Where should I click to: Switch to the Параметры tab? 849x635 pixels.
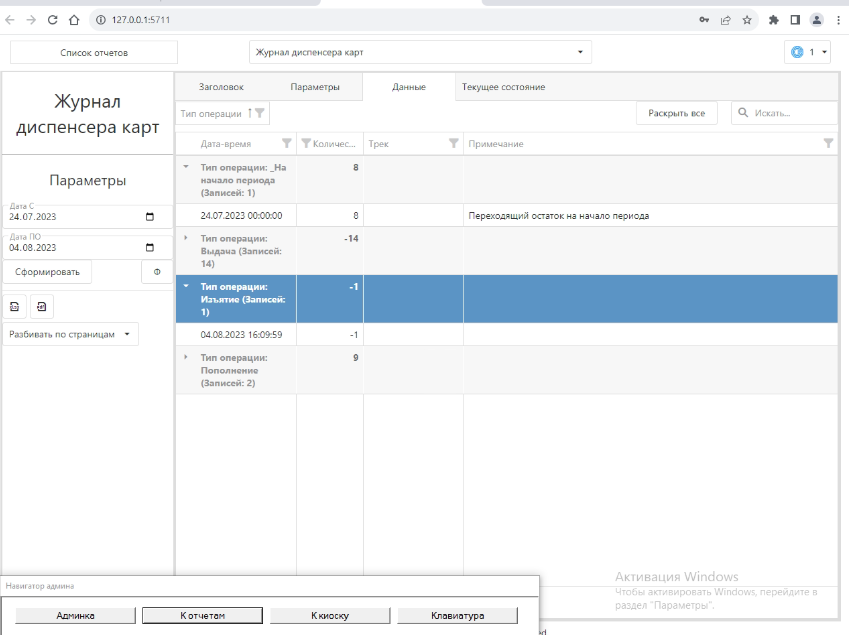315,87
